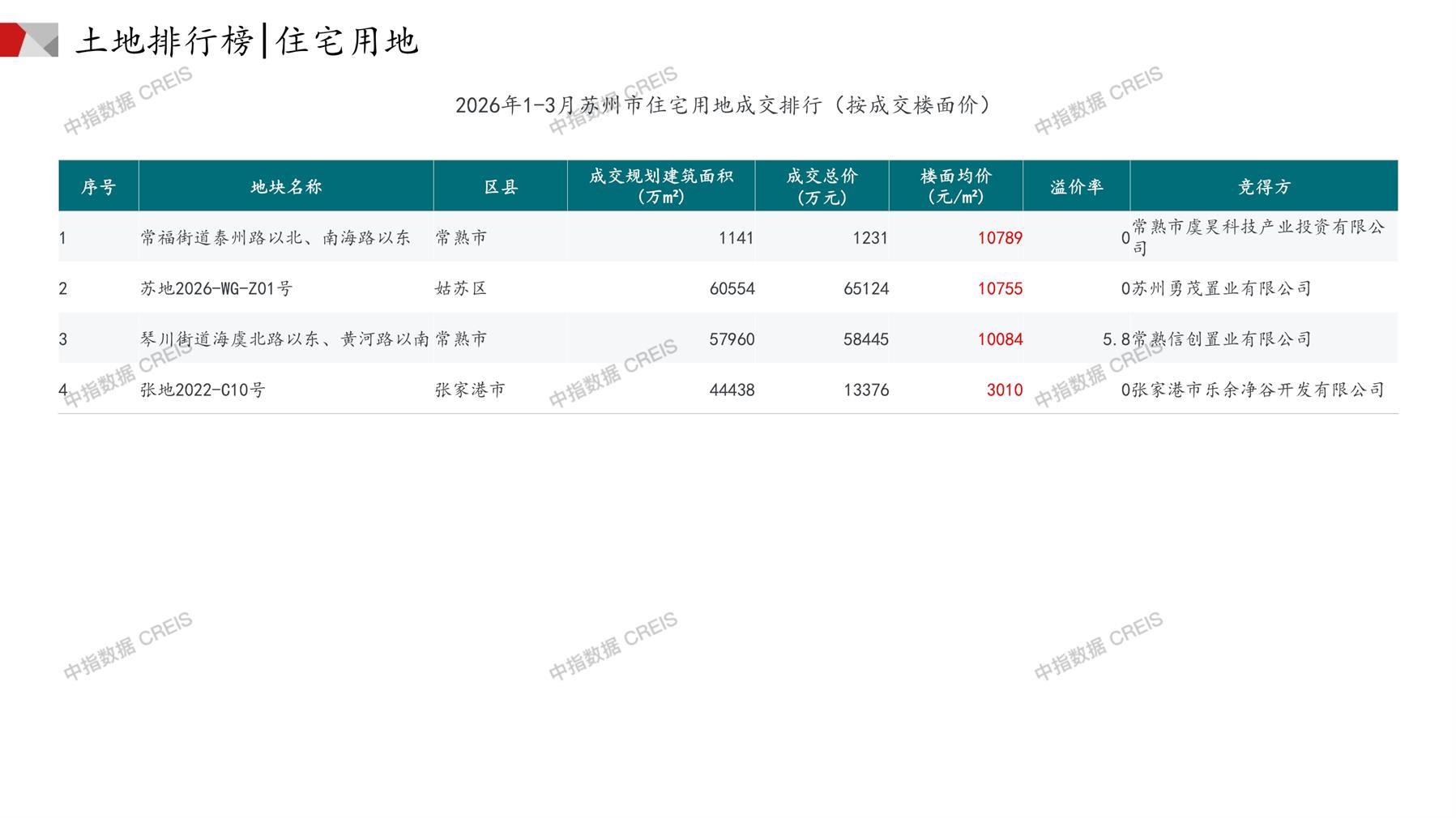Click the red logo beside the slide title
The height and width of the screenshot is (818, 1456).
[x=28, y=40]
